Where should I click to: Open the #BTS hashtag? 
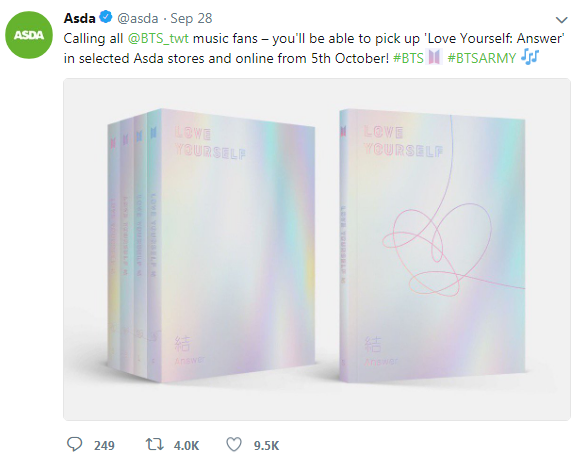(408, 58)
